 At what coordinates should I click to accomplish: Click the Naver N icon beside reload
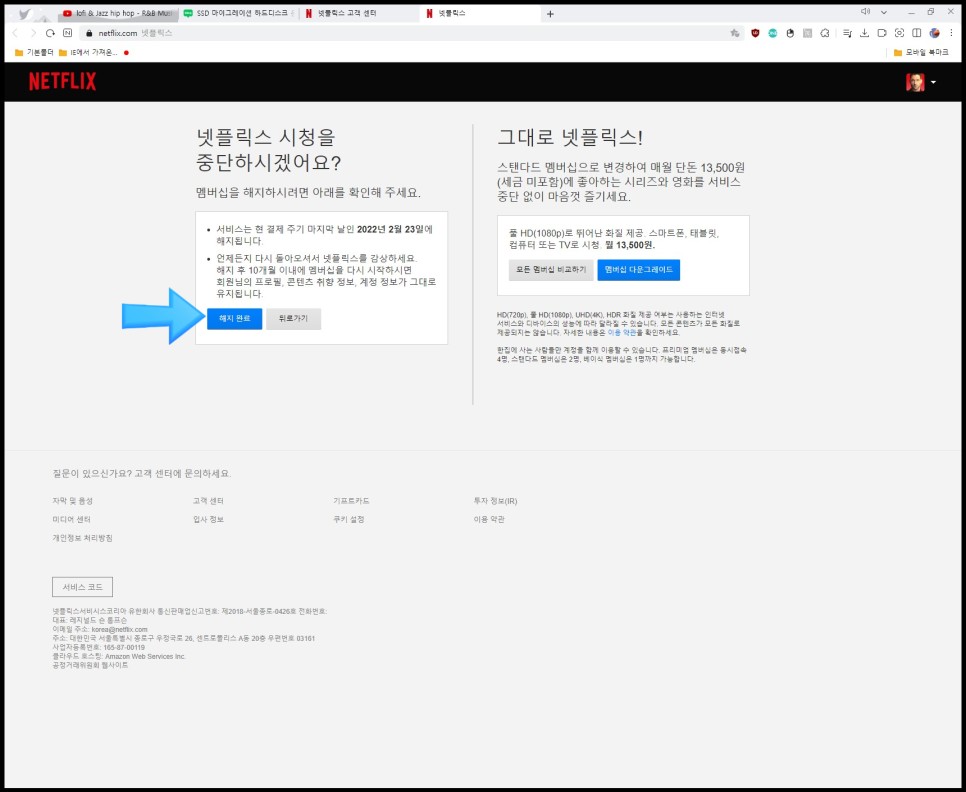pyautogui.click(x=68, y=33)
